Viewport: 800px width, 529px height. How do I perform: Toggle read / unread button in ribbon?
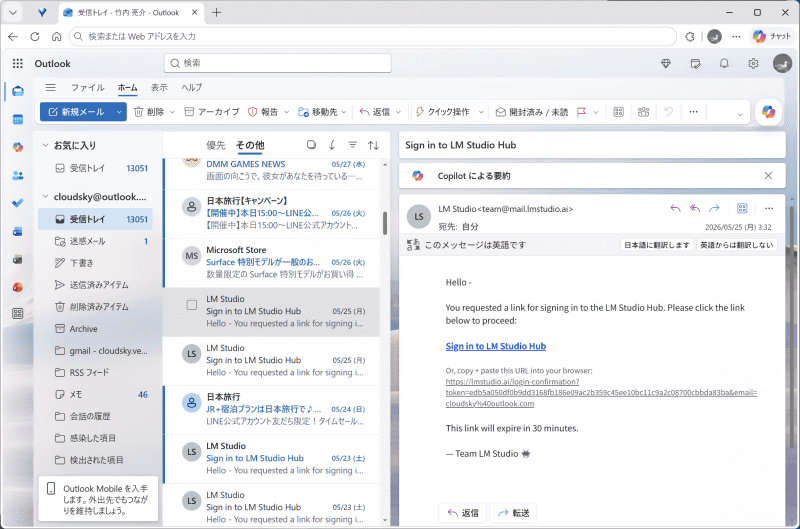[x=532, y=112]
